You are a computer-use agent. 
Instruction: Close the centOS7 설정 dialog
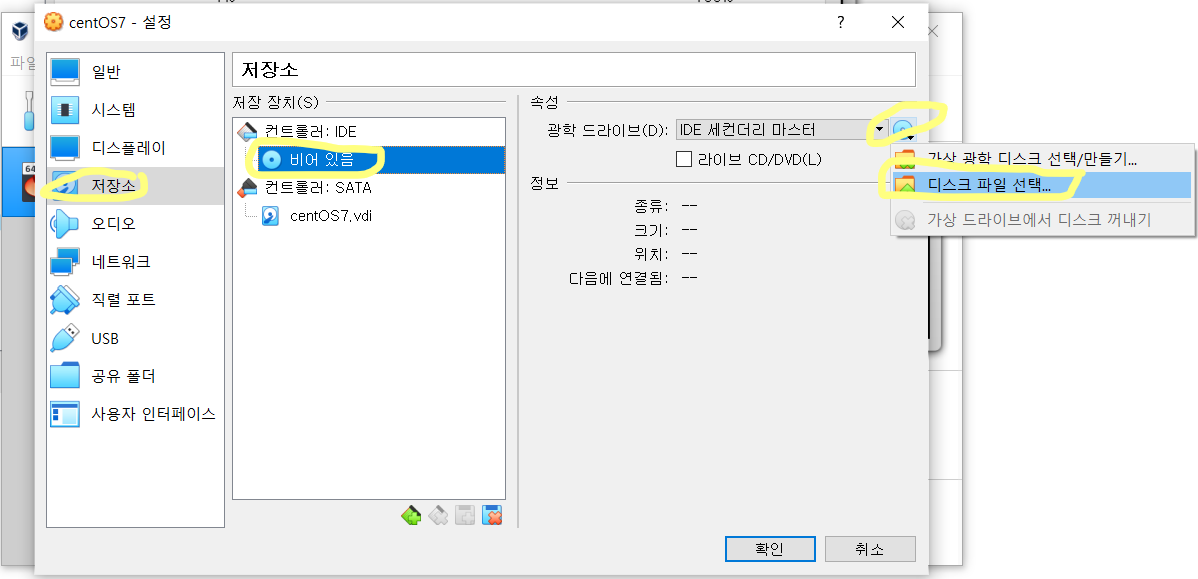899,23
